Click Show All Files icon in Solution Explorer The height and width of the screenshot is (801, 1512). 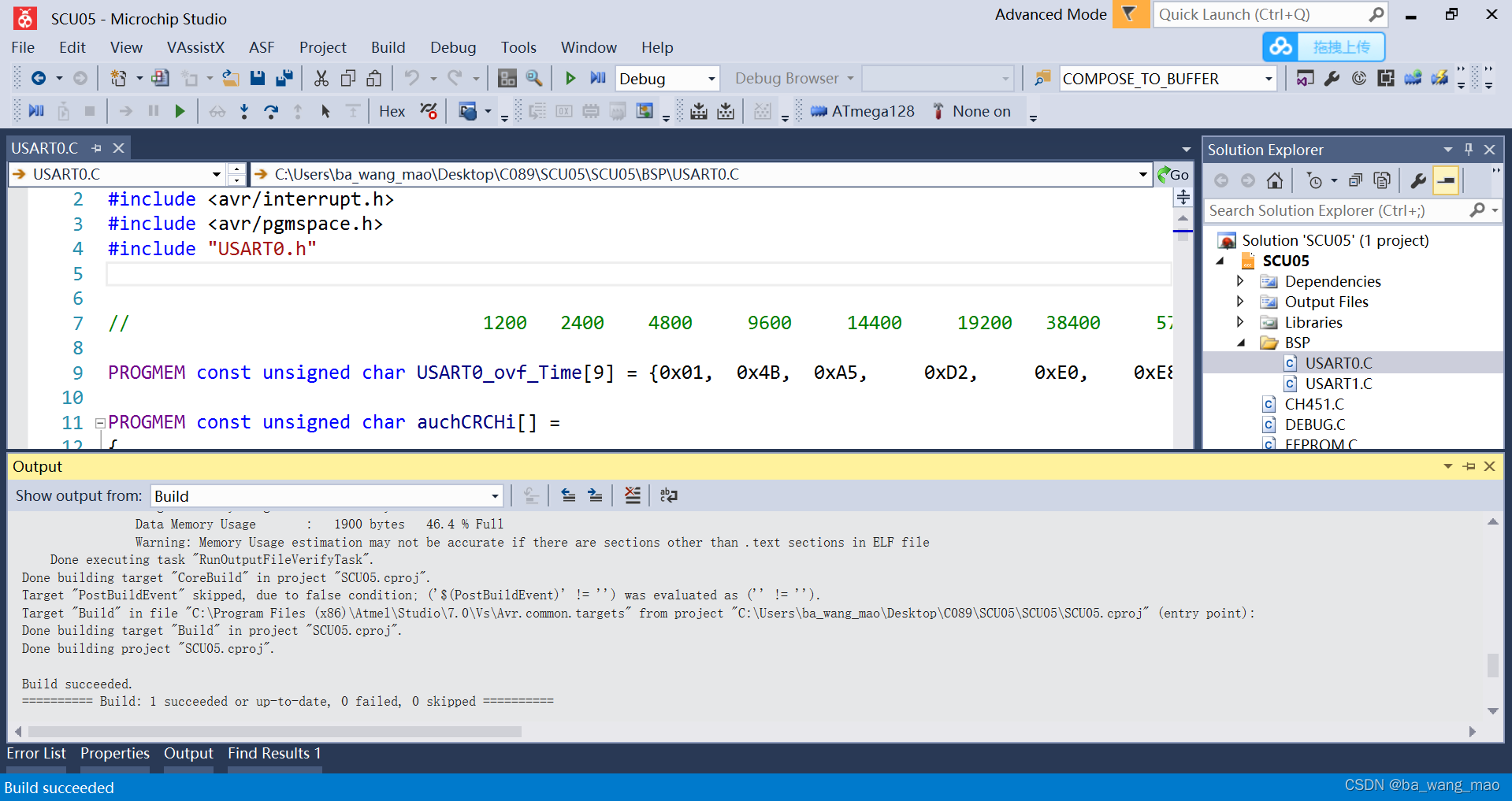(1382, 180)
